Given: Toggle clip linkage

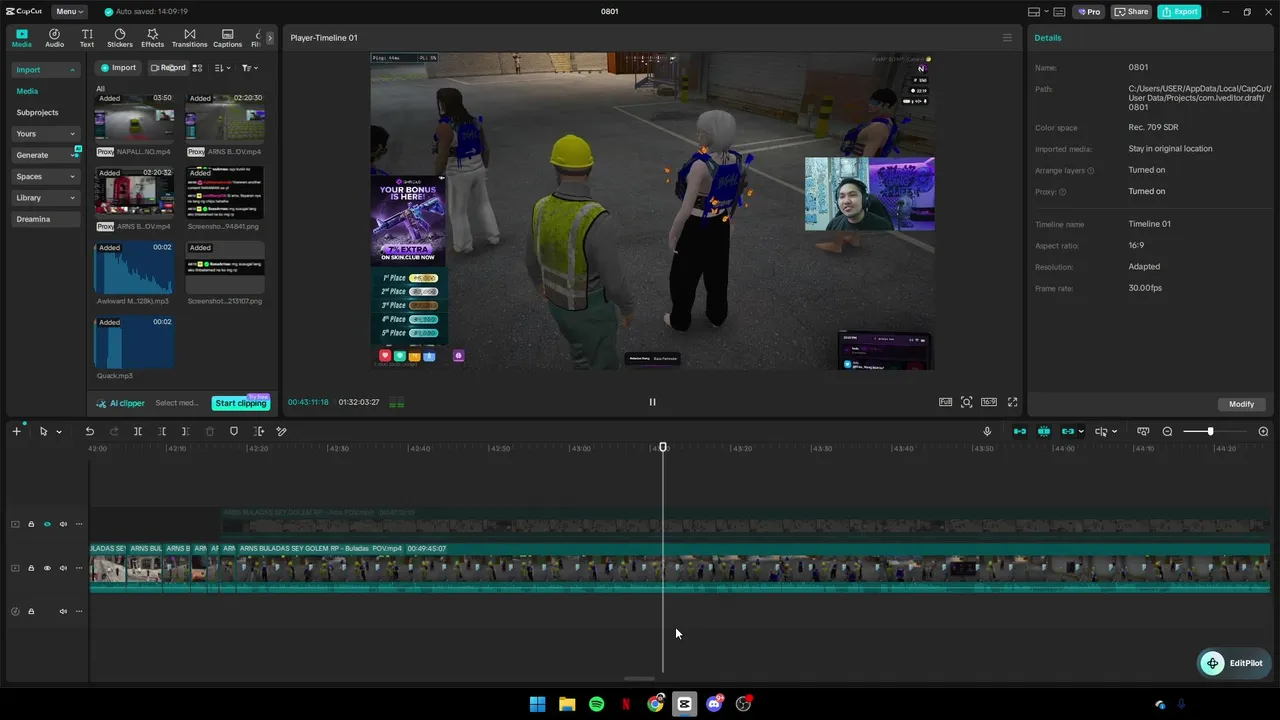Looking at the screenshot, I should tap(1067, 431).
